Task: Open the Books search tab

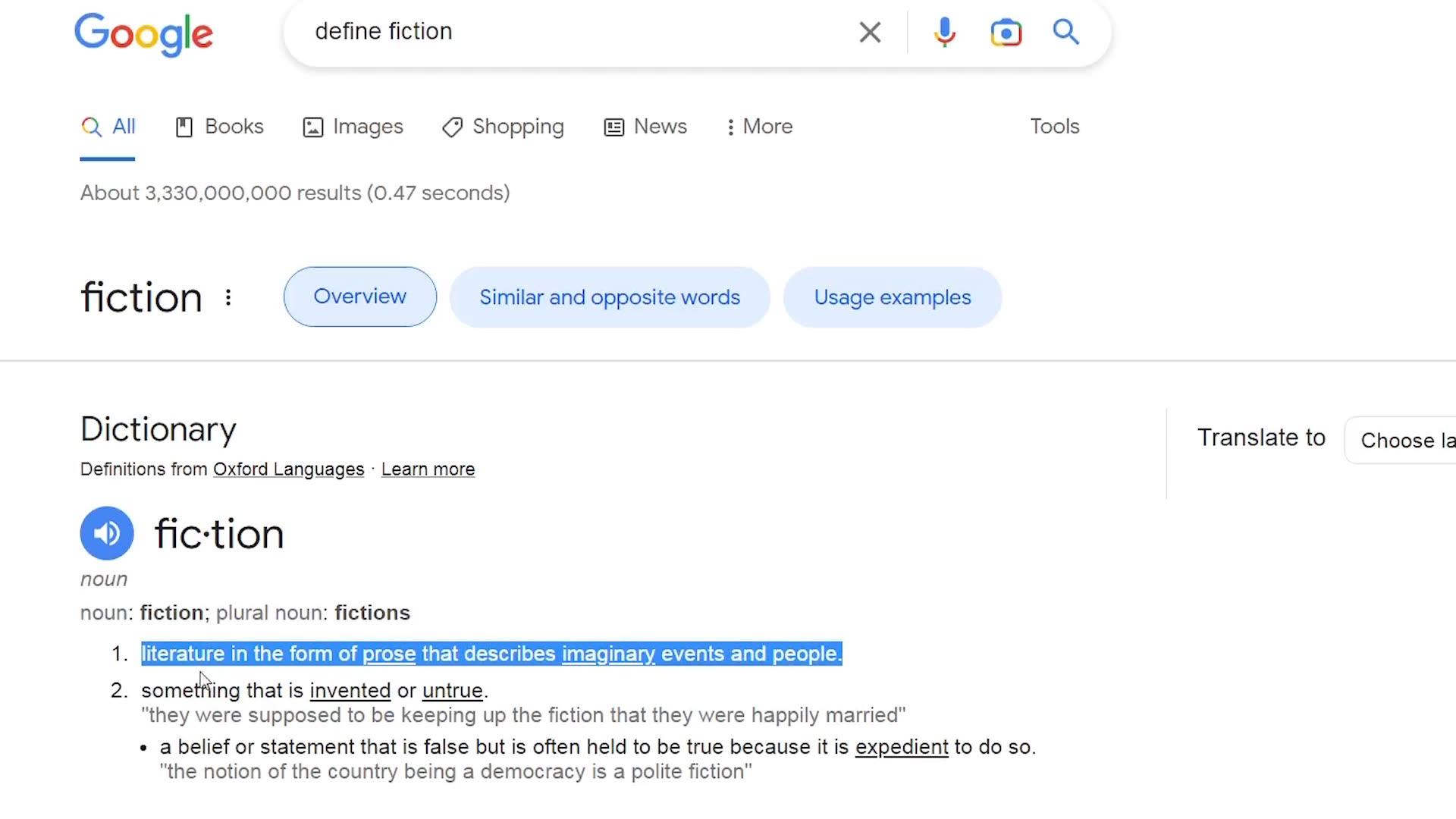Action: pos(220,127)
